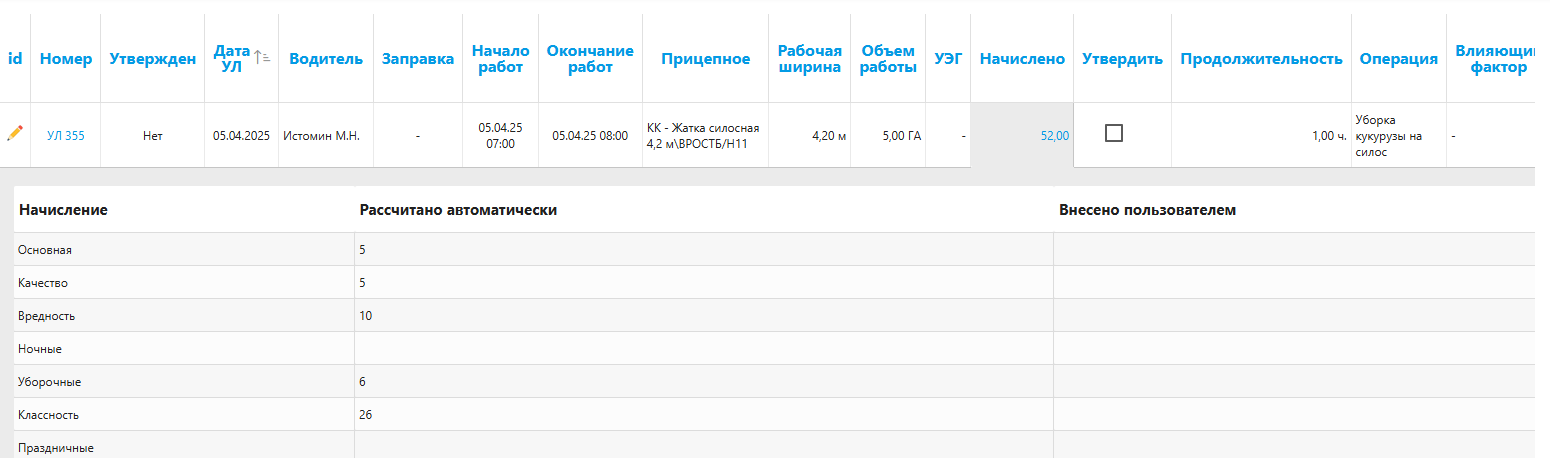Sort by Окончание работ column
The height and width of the screenshot is (458, 1550).
pos(590,59)
